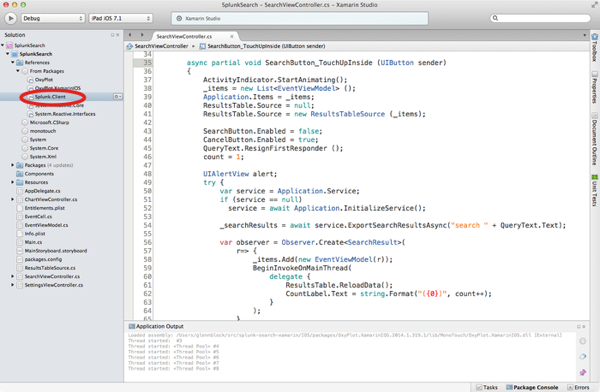Open ResultsTableSource.cs file
The width and height of the screenshot is (600, 392).
pos(50,268)
